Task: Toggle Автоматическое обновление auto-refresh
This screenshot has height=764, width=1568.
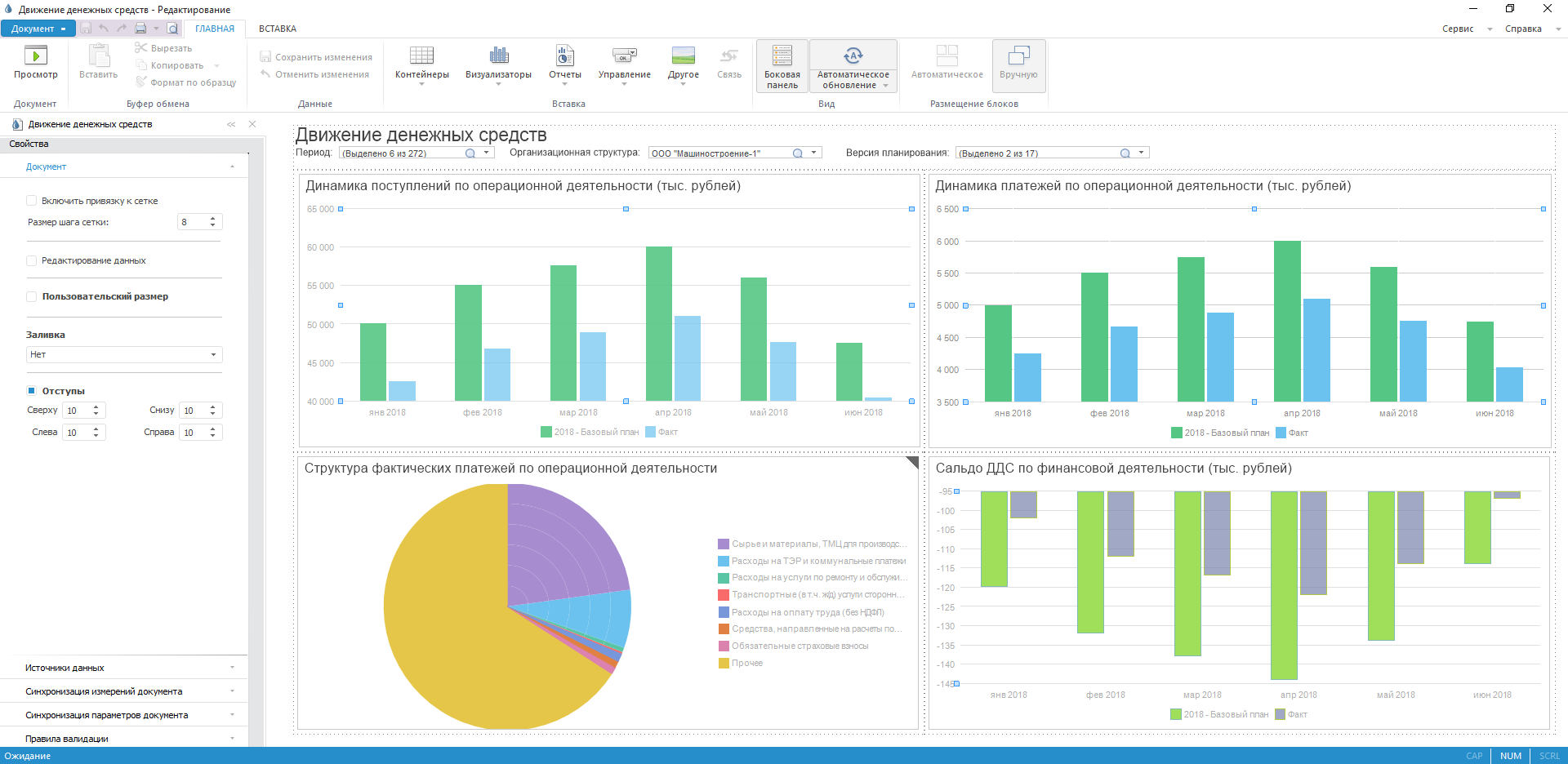Action: tap(853, 65)
